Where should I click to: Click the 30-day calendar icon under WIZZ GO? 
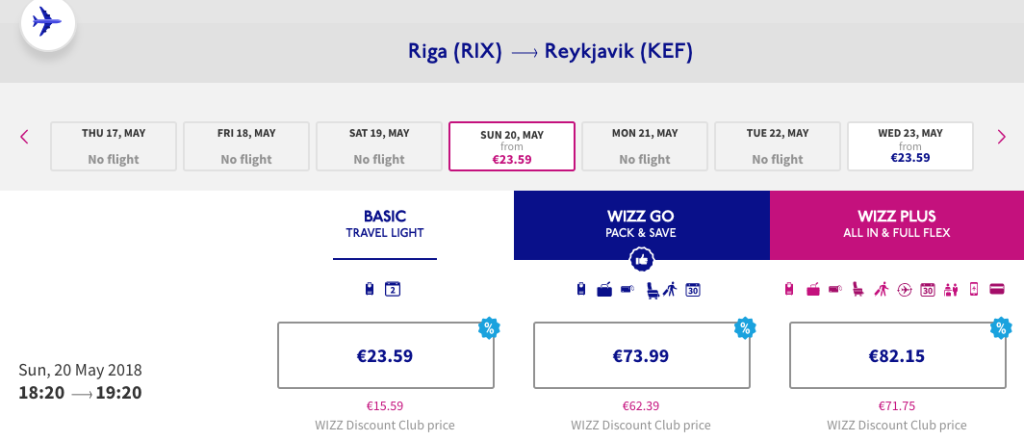point(692,290)
